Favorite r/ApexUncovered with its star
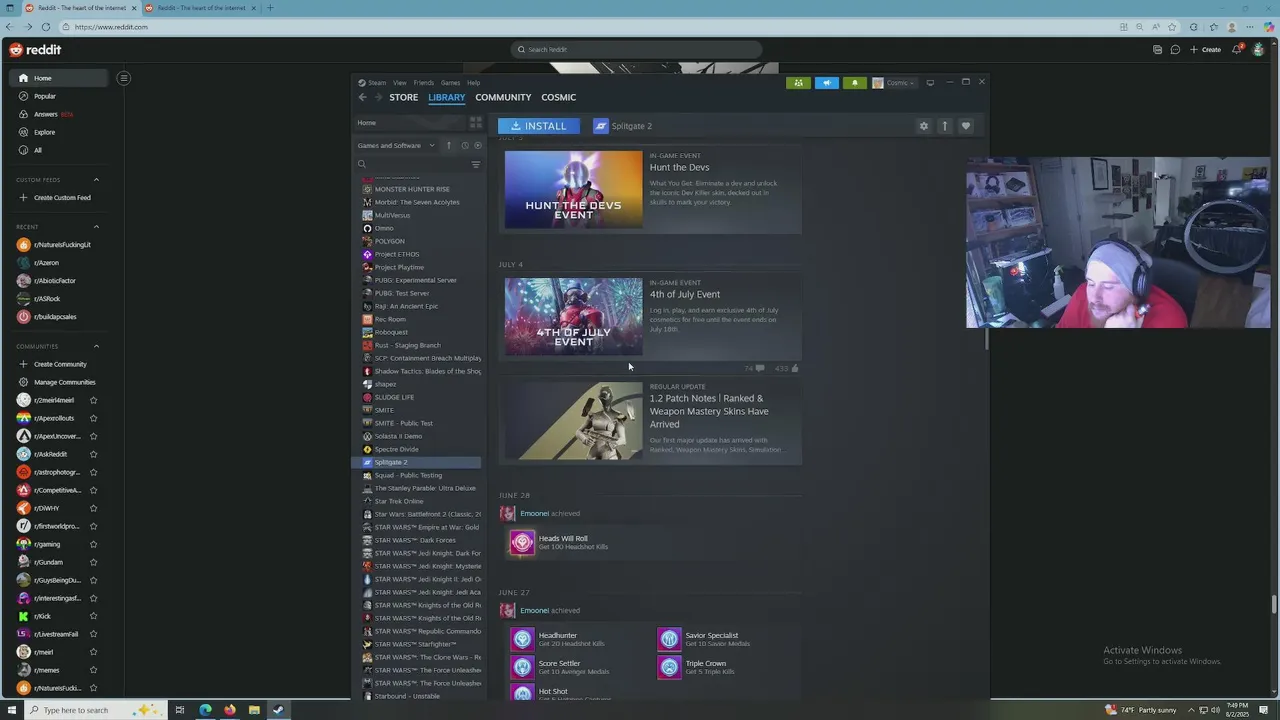This screenshot has height=720, width=1280. 93,436
